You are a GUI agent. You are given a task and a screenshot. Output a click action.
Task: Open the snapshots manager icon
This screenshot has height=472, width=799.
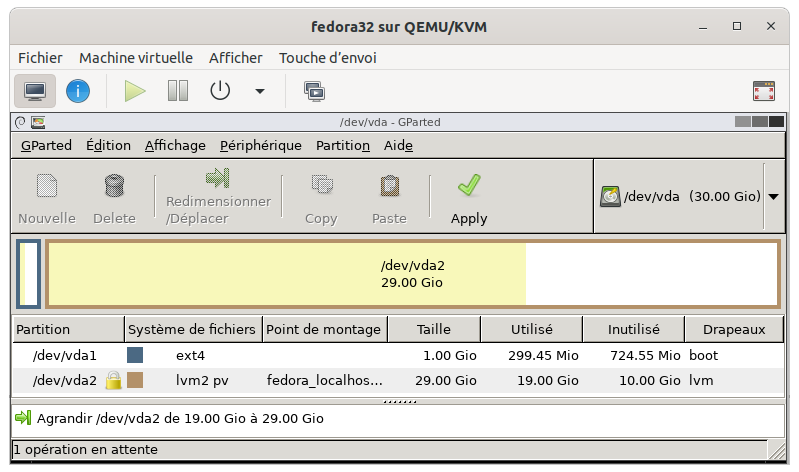click(x=314, y=92)
